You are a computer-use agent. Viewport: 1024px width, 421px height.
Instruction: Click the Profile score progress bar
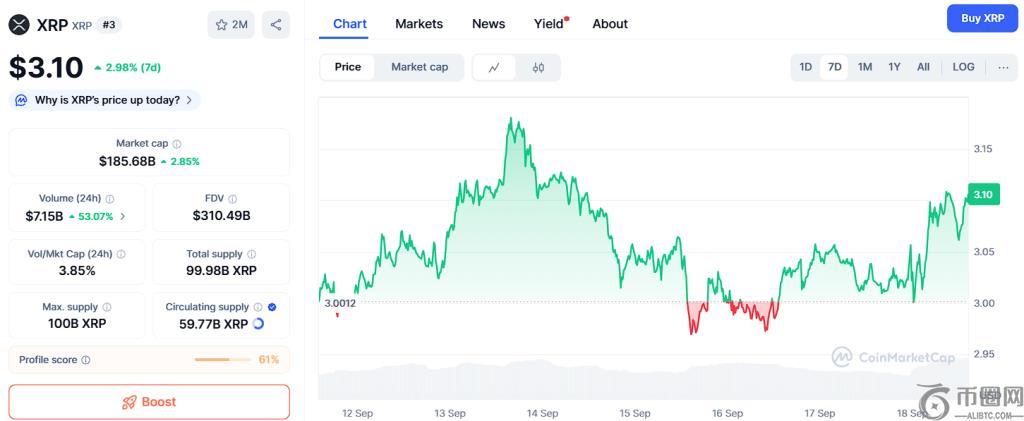click(224, 360)
